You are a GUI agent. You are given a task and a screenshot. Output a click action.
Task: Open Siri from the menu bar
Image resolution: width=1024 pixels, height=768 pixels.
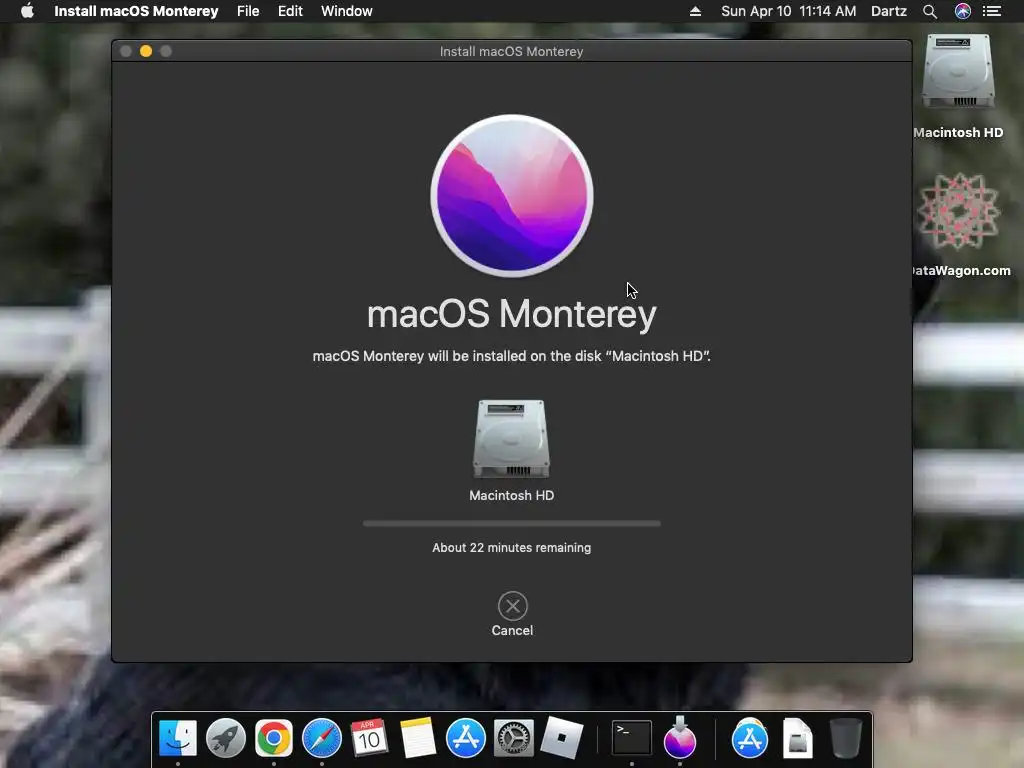(963, 11)
